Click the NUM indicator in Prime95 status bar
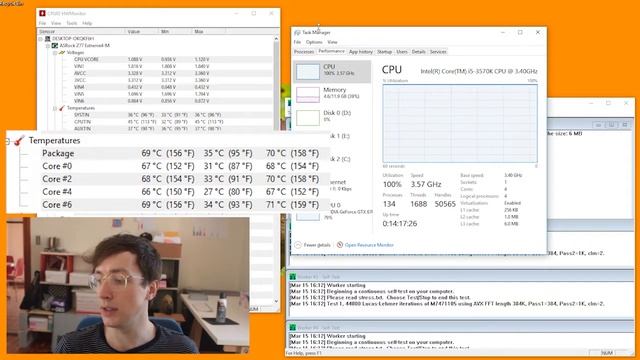The width and height of the screenshot is (640, 360). tap(607, 353)
